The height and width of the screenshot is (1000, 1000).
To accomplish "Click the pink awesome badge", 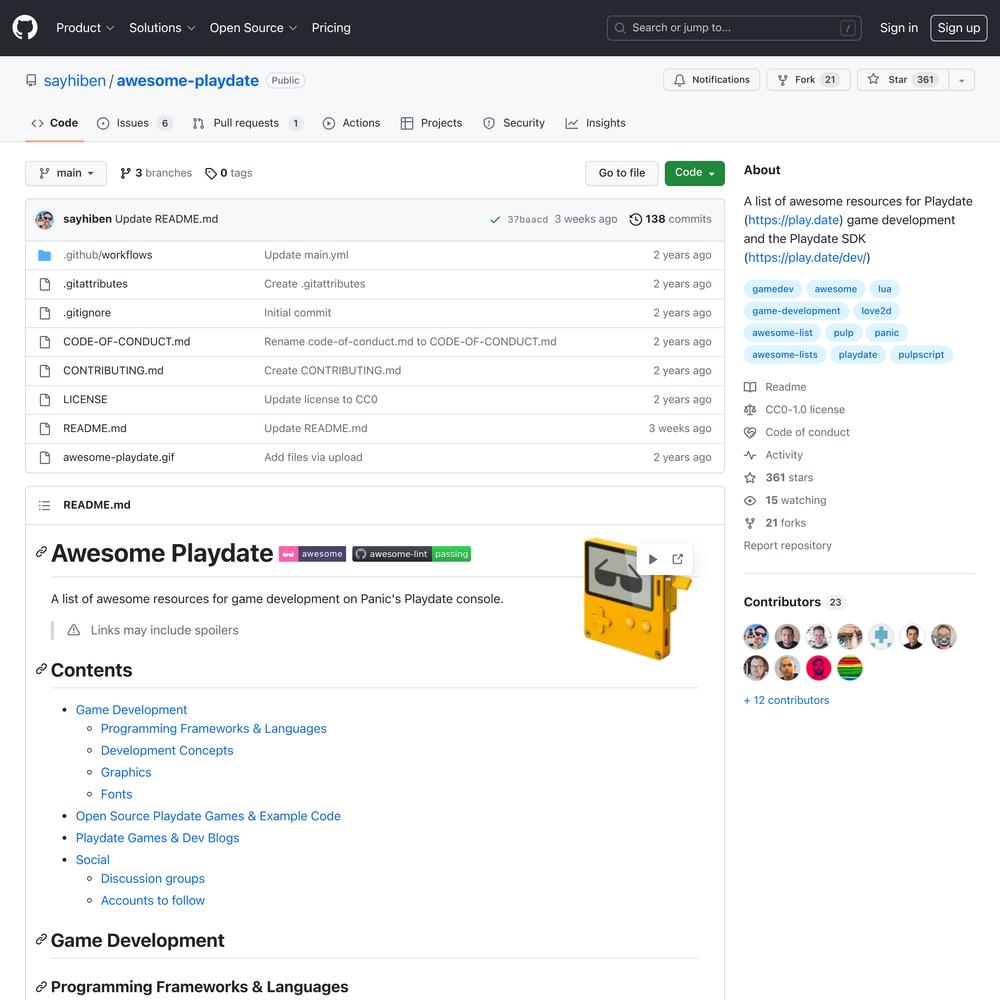I will click(x=312, y=554).
